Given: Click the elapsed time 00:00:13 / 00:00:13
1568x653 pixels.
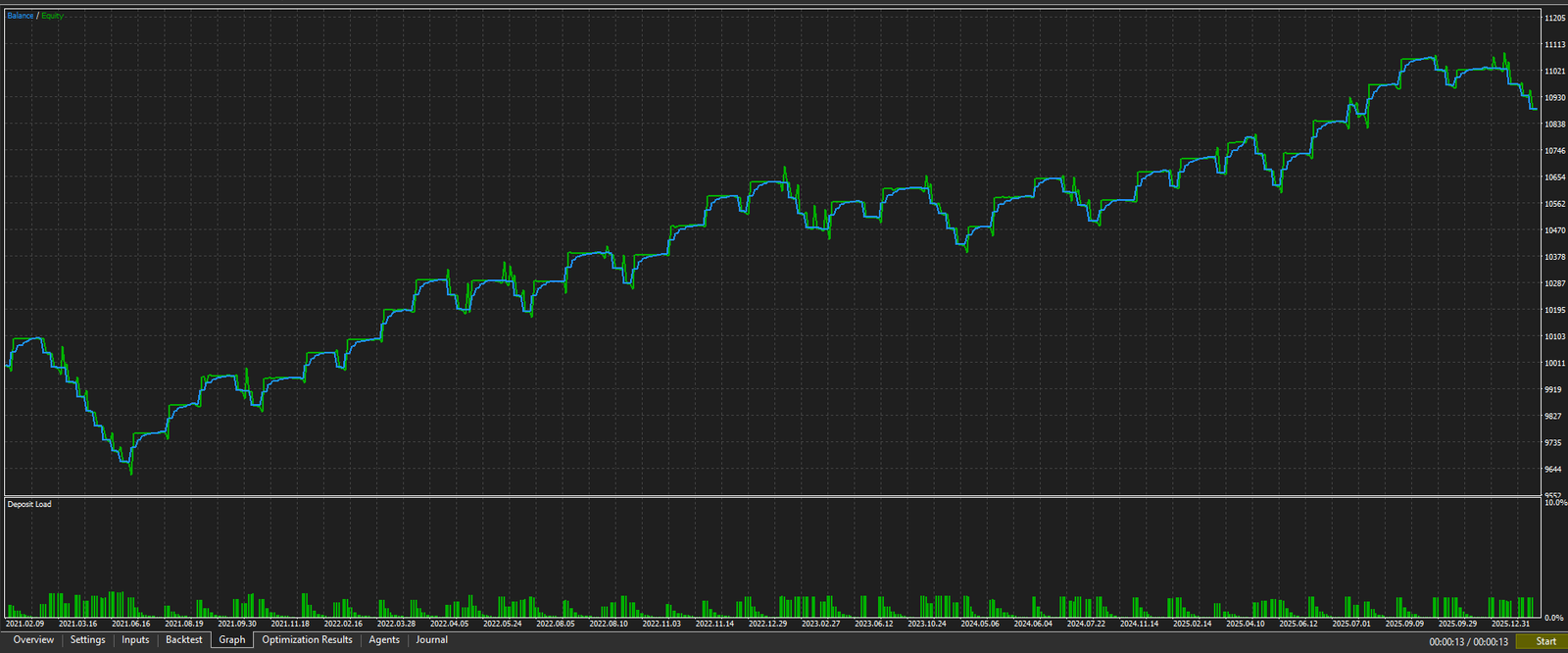Looking at the screenshot, I should 1468,642.
